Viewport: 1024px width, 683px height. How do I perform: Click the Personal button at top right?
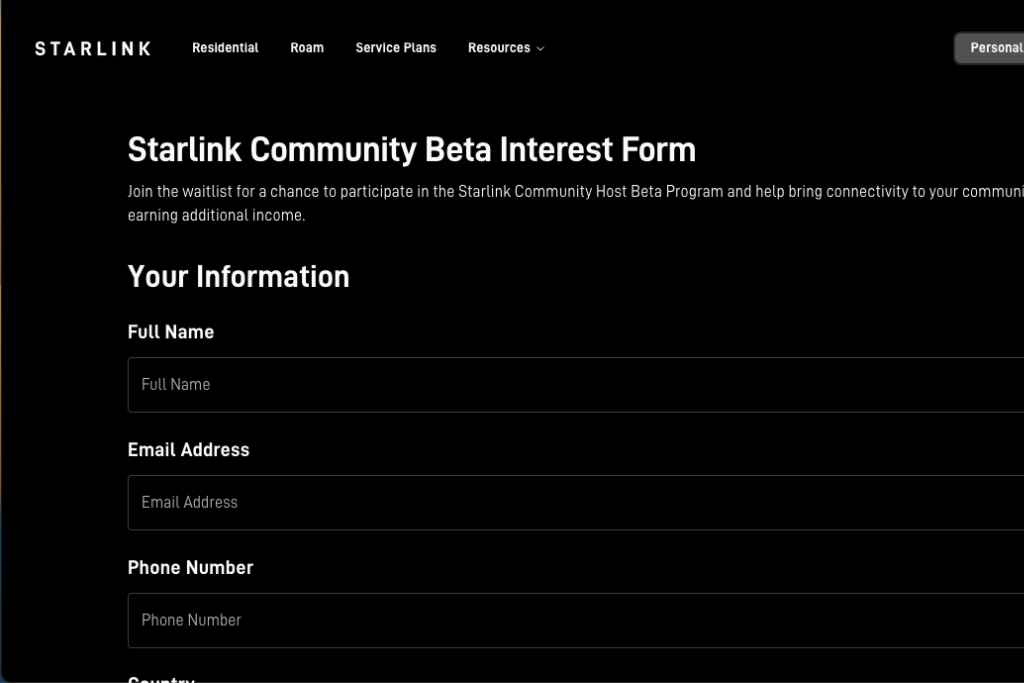(x=989, y=48)
